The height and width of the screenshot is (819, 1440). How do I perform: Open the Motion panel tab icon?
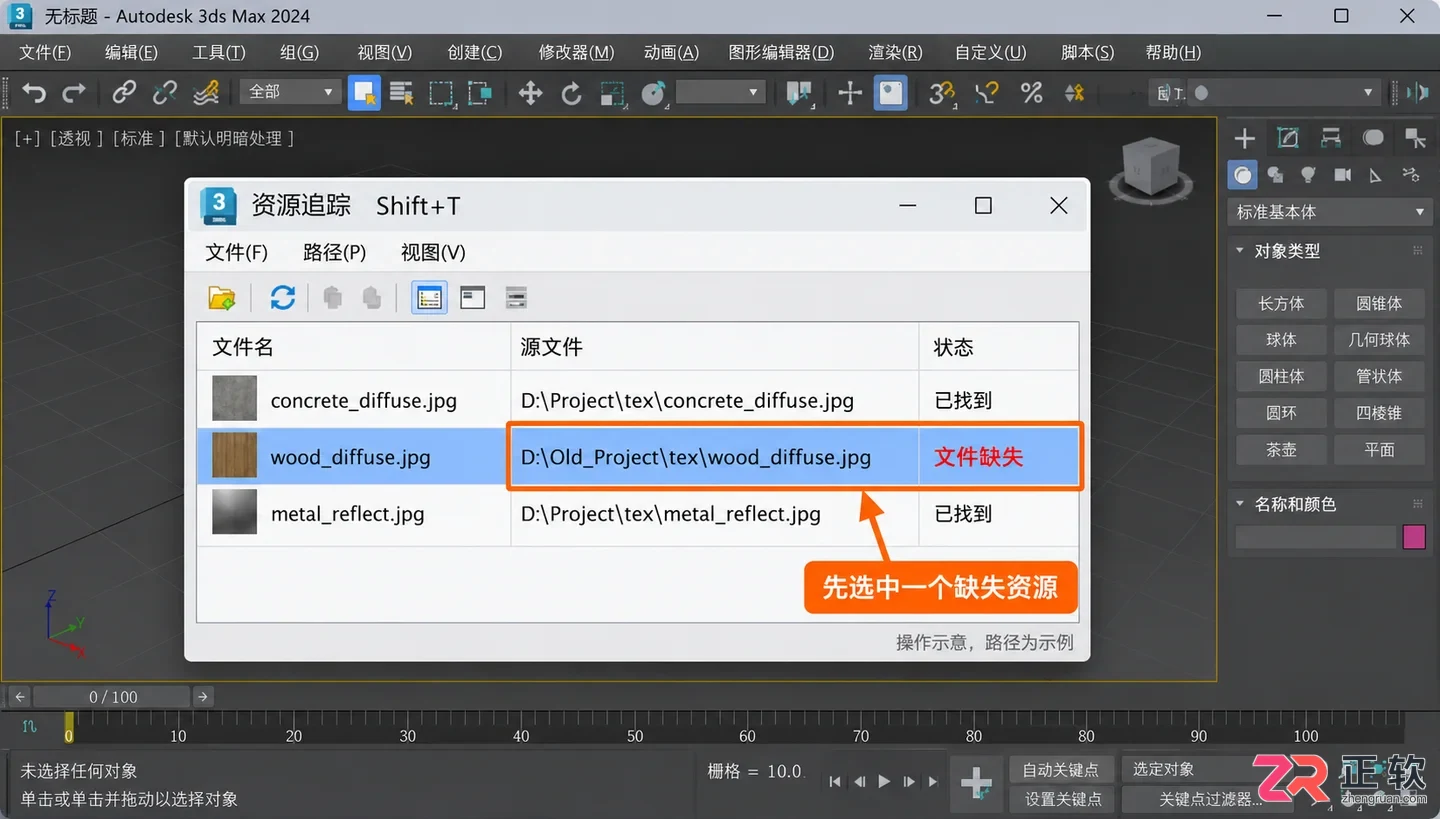point(1373,138)
